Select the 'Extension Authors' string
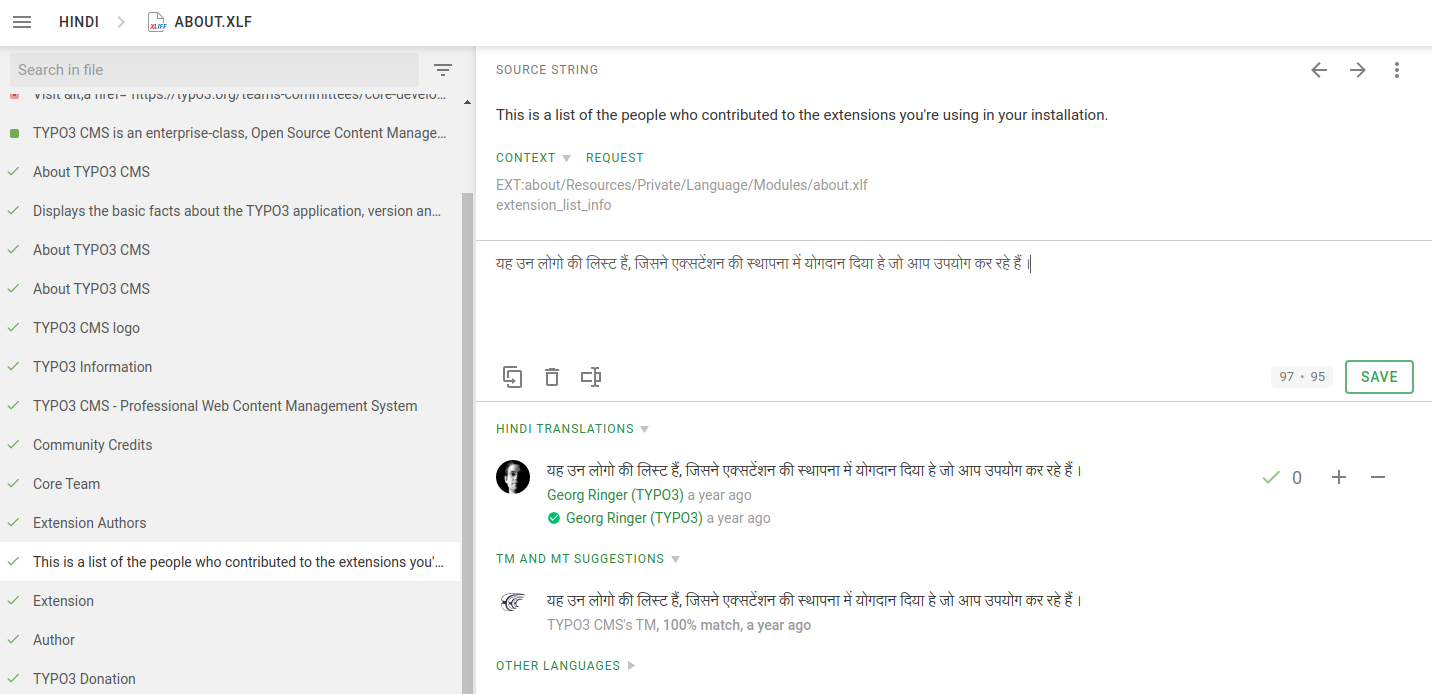Image resolution: width=1432 pixels, height=694 pixels. click(89, 523)
